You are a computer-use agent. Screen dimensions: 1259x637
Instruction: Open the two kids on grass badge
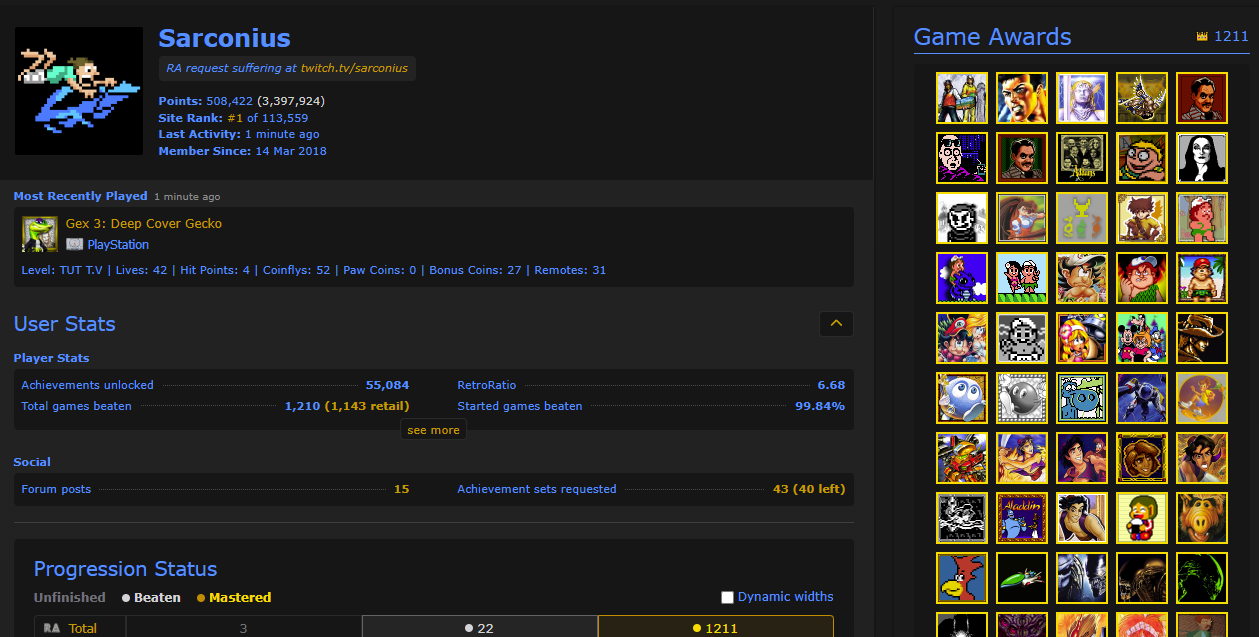pyautogui.click(x=1022, y=278)
